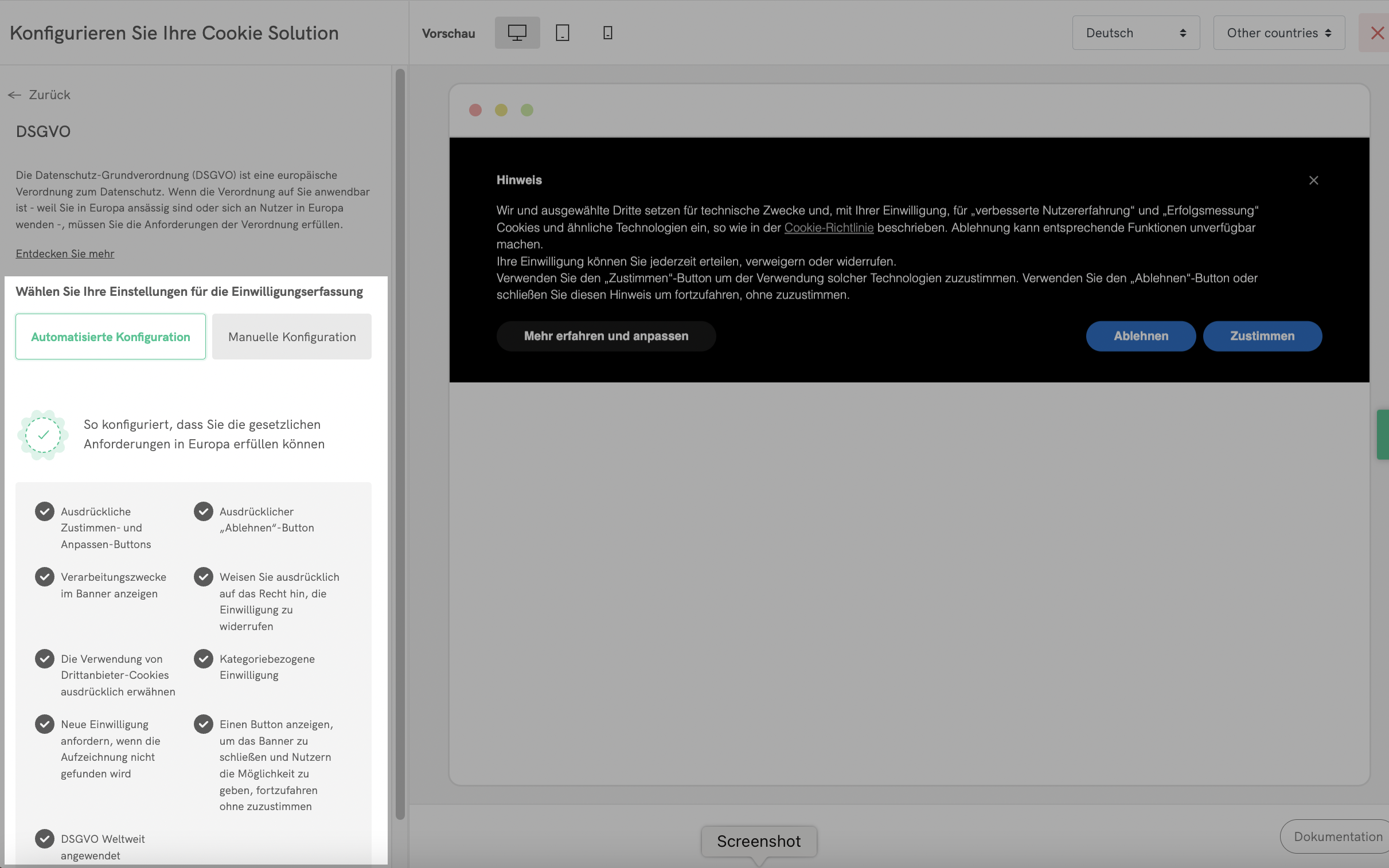Click the left panel vertical scrollbar
This screenshot has width=1389, height=868.
coord(400,442)
